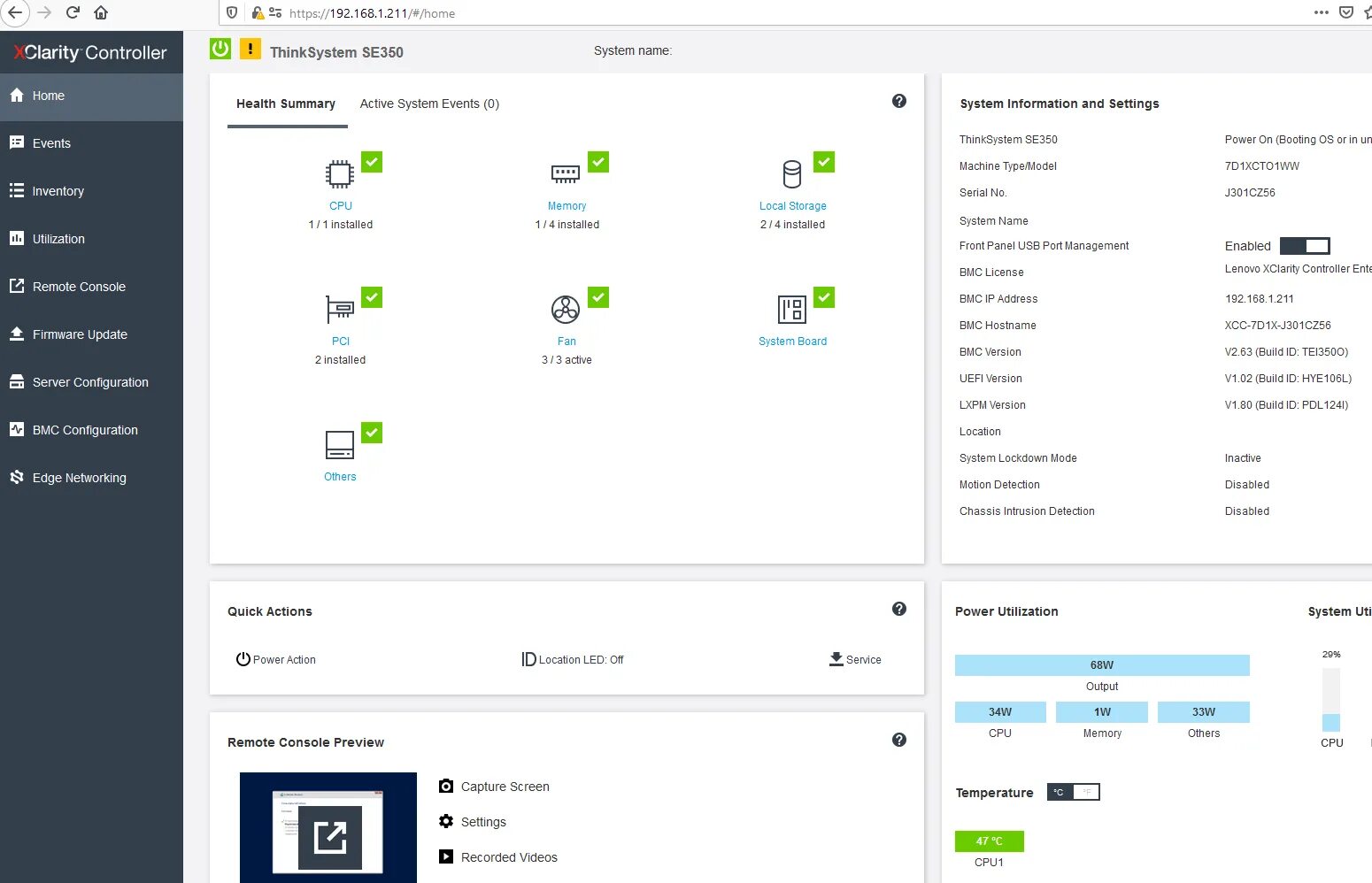Click the 68W Output power bar
Image resolution: width=1372 pixels, height=883 pixels.
pos(1102,665)
